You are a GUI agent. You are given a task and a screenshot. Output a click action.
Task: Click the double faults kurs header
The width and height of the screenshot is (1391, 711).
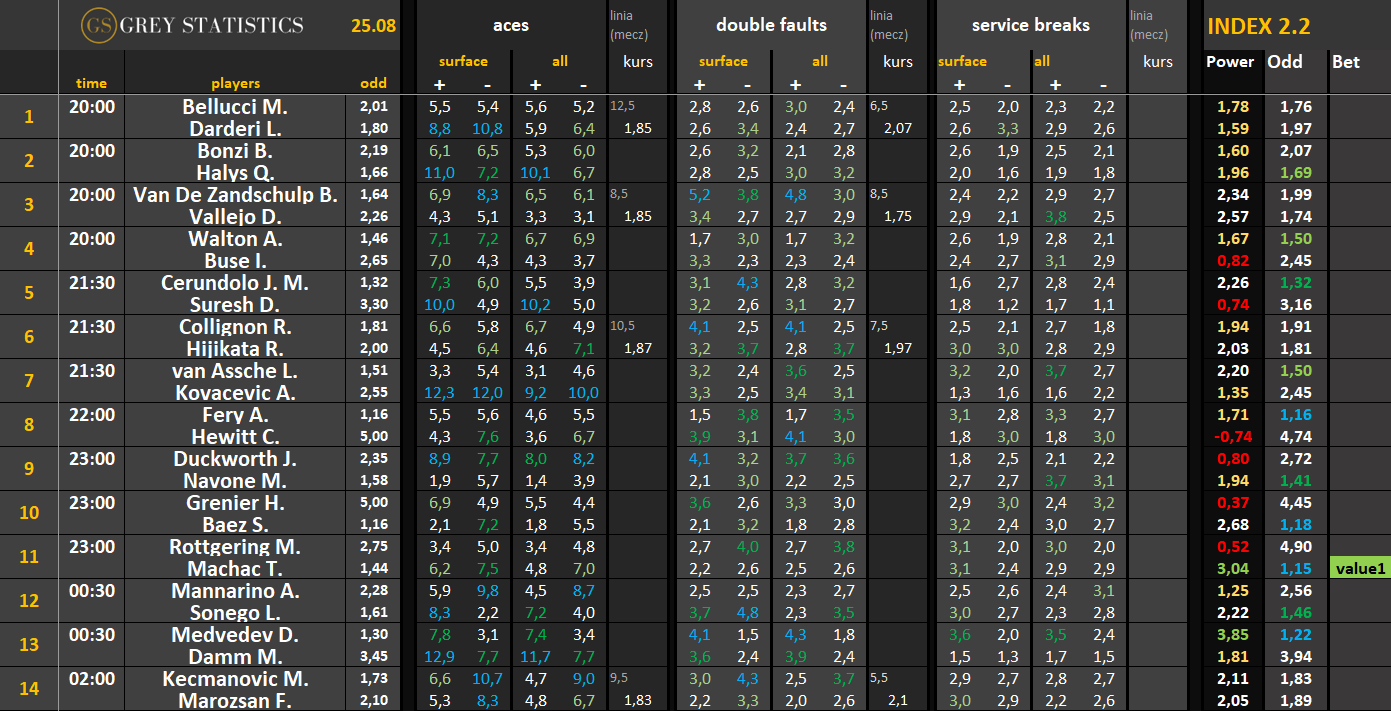point(898,61)
